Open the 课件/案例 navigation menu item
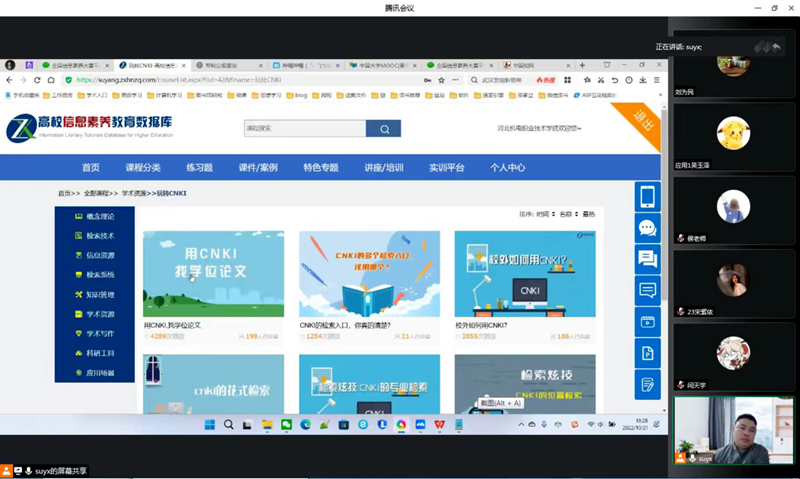 pyautogui.click(x=258, y=168)
